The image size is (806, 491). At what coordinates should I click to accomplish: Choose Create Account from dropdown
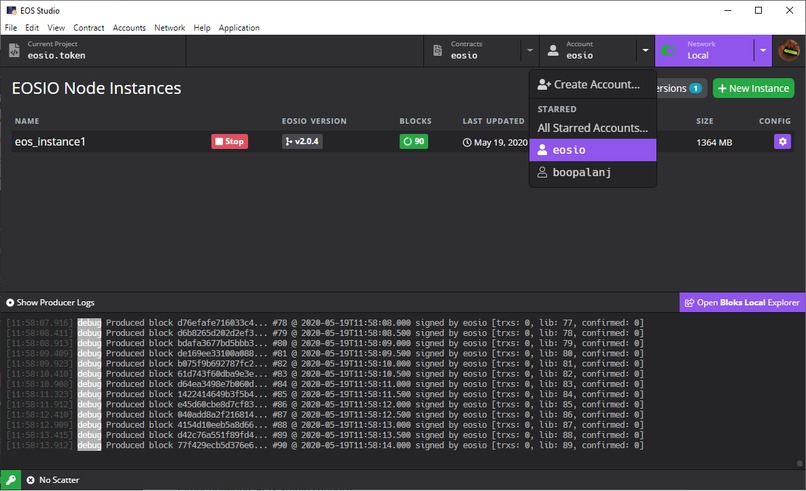coord(593,84)
